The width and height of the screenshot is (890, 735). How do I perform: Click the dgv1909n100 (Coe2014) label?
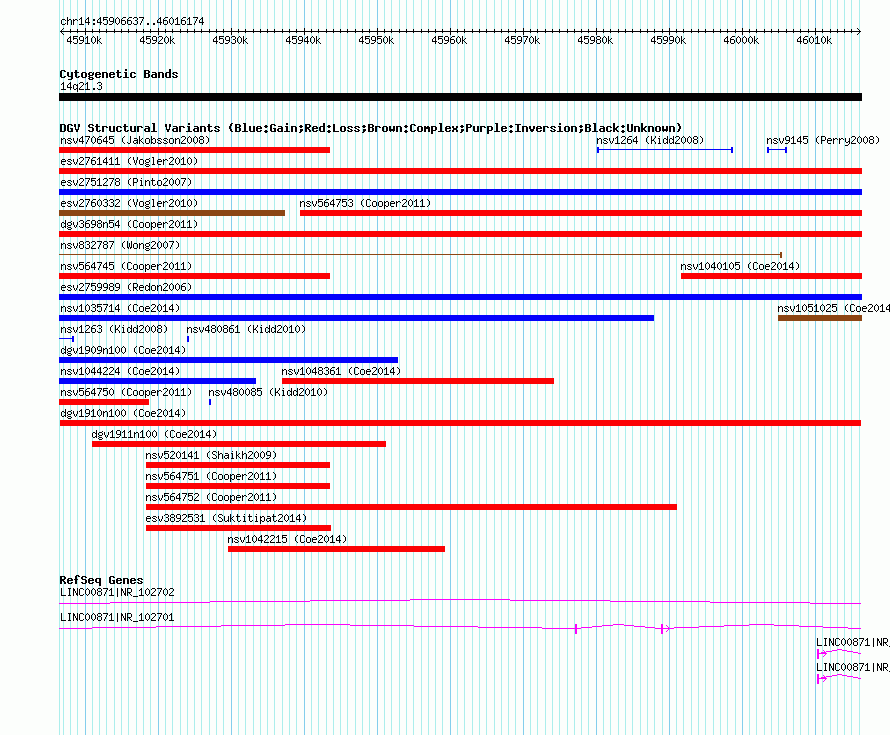pyautogui.click(x=123, y=350)
